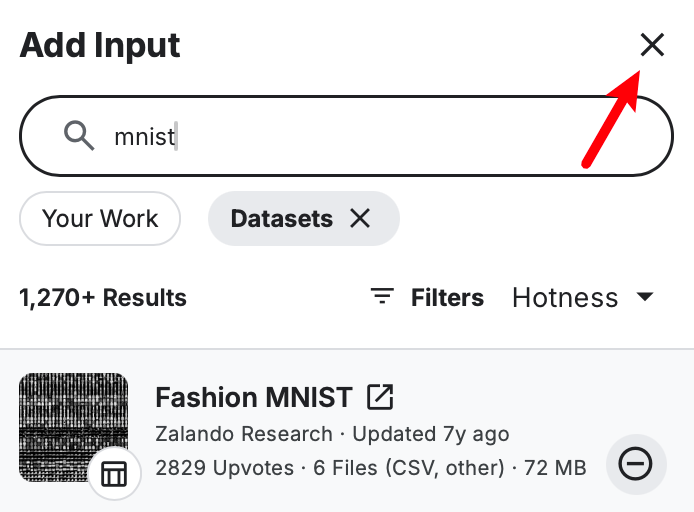
Task: Click the Filters lines icon
Action: click(382, 297)
